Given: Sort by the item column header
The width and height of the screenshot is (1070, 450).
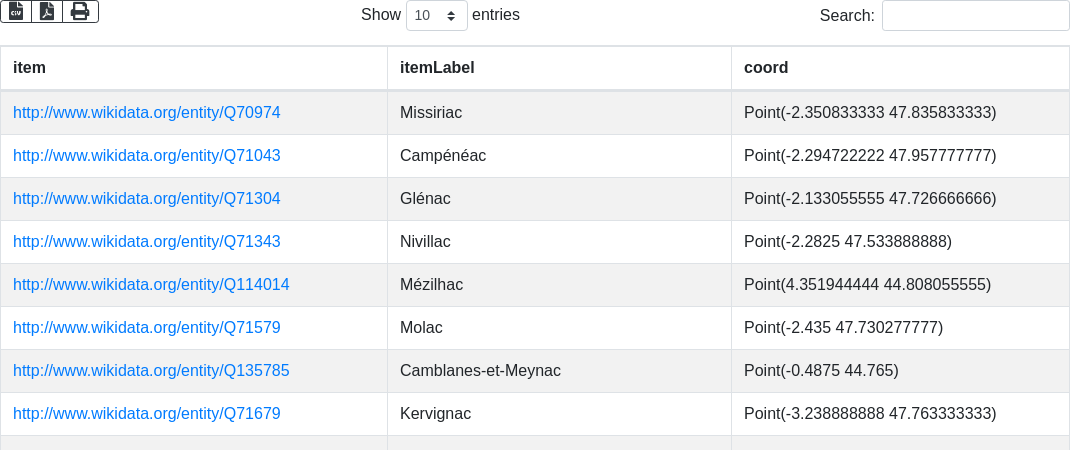Looking at the screenshot, I should [x=29, y=68].
